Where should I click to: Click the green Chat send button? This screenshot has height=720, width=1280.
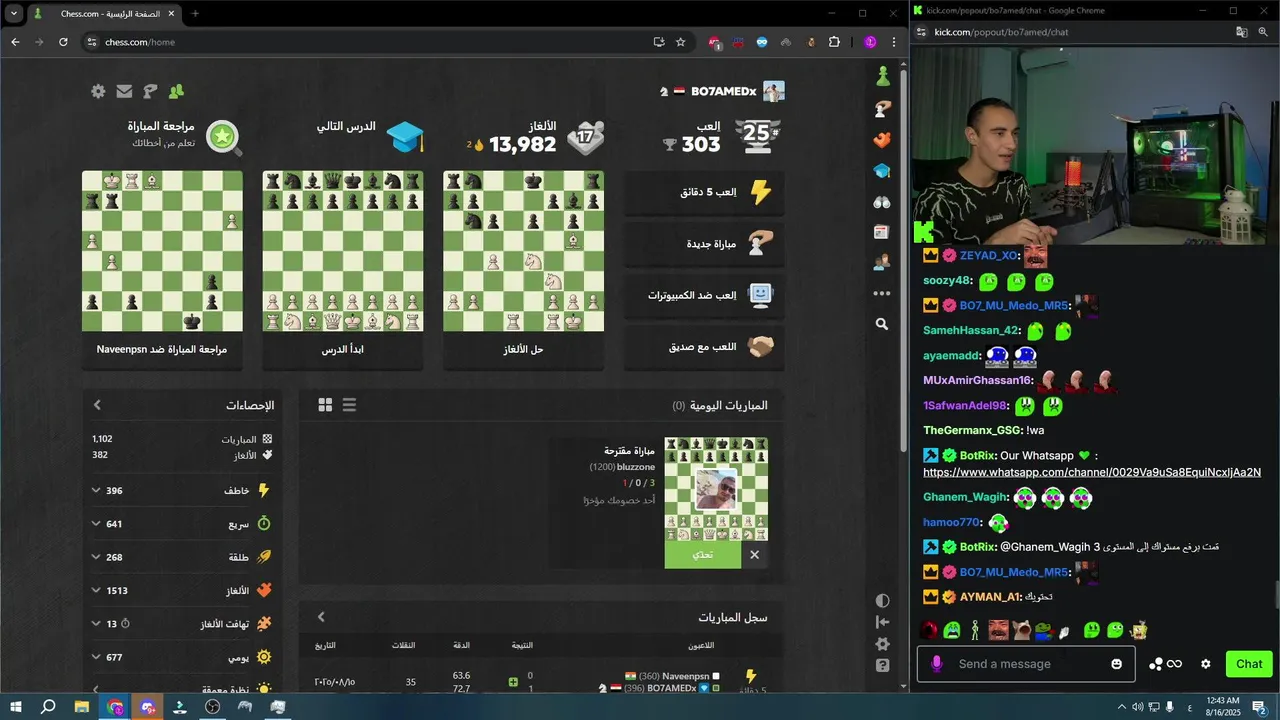[x=1249, y=664]
